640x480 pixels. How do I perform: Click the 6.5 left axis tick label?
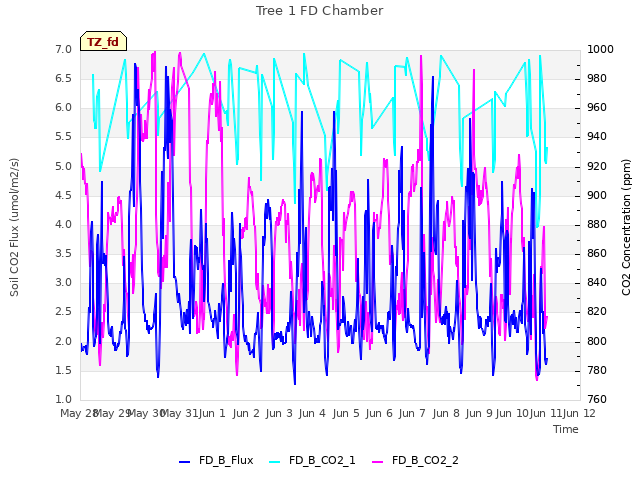point(63,78)
